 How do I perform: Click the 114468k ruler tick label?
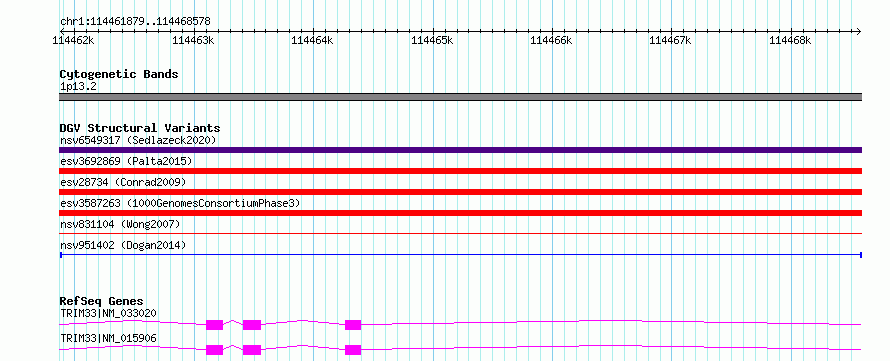790,40
